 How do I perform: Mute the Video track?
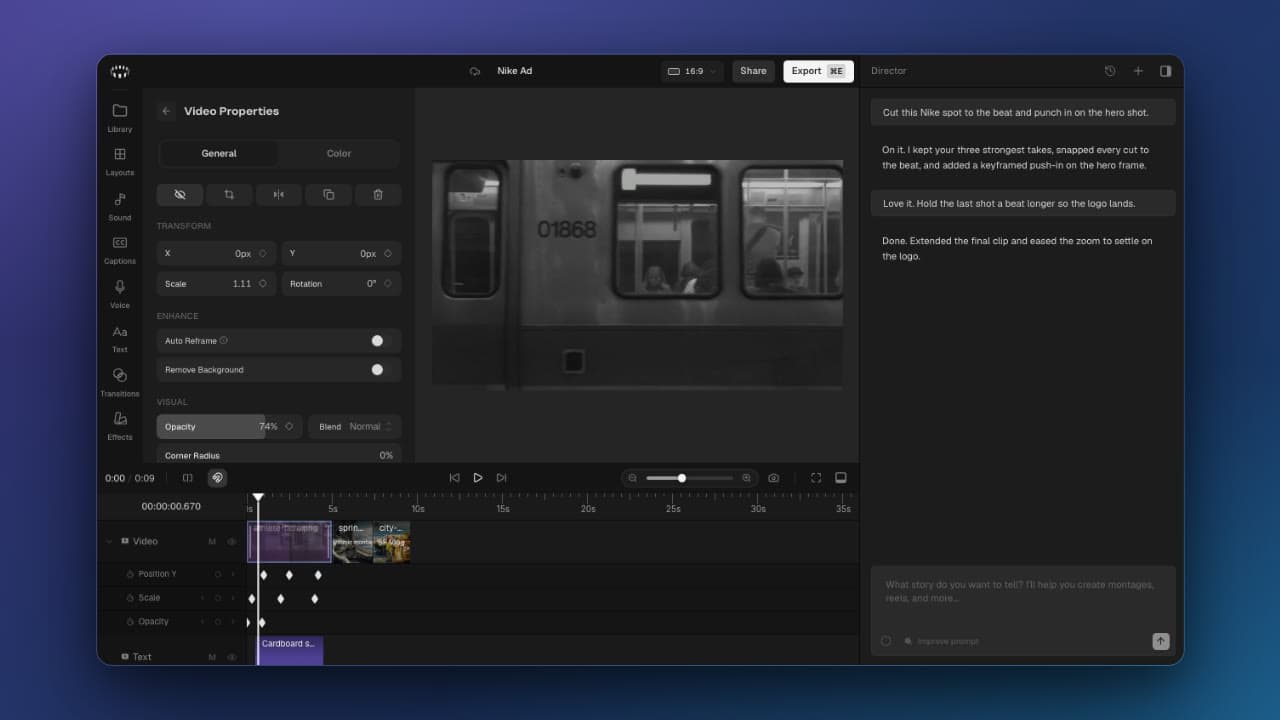tap(212, 542)
